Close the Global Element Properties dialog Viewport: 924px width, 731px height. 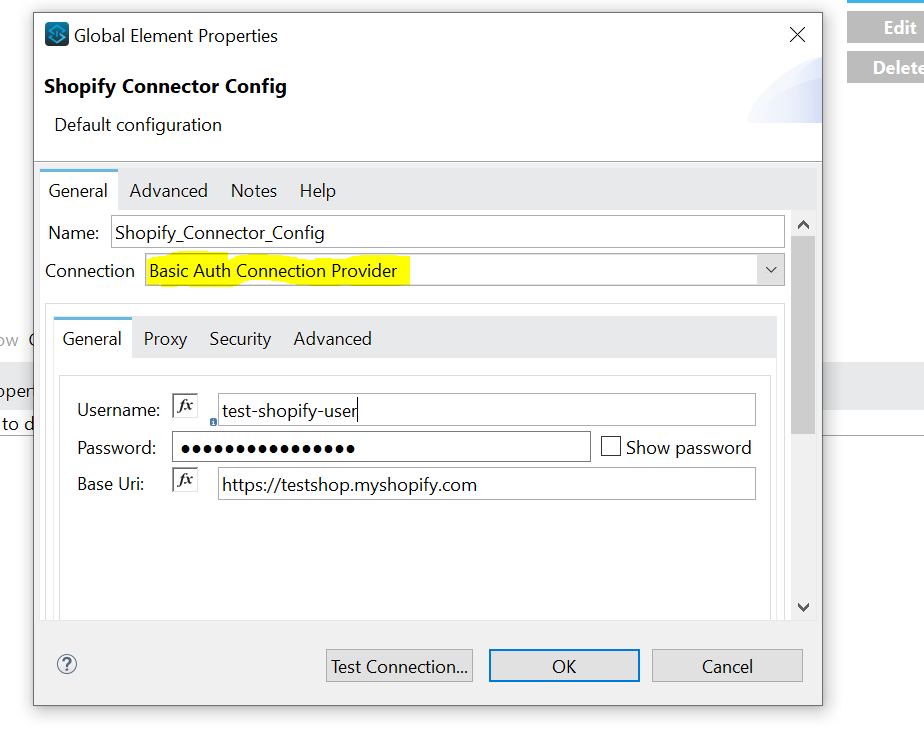point(797,35)
